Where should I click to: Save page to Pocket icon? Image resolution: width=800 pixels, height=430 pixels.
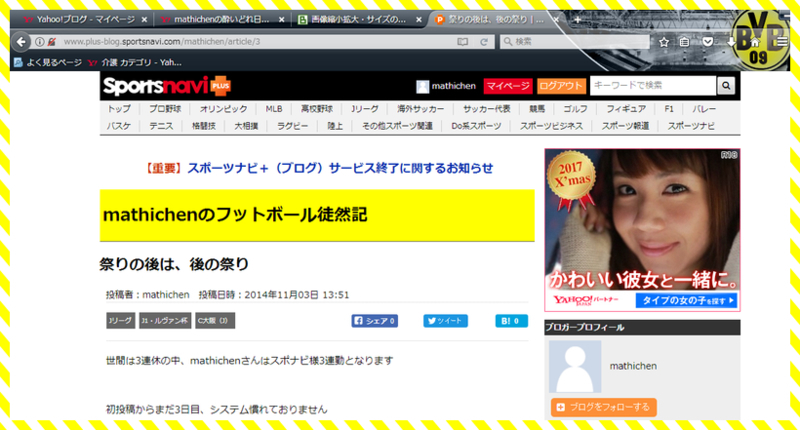tap(708, 42)
